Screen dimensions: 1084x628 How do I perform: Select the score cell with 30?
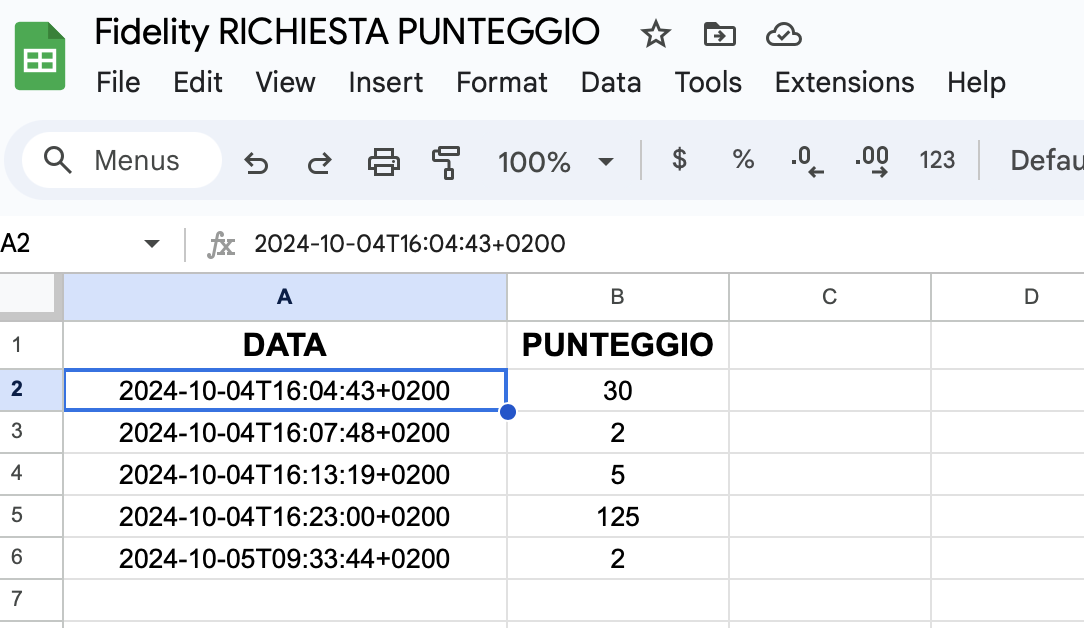coord(617,390)
